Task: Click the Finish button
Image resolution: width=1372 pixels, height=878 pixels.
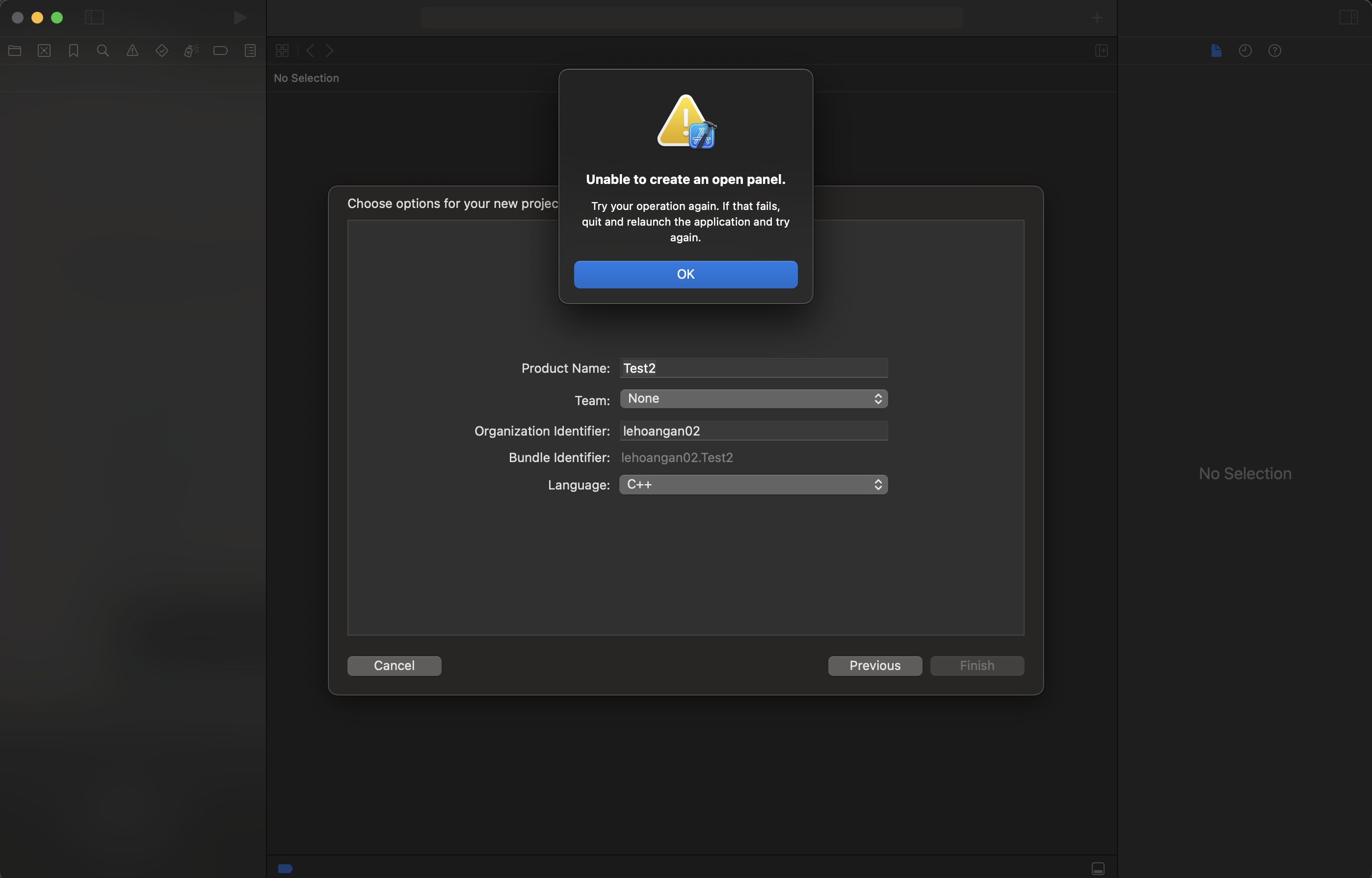Action: coord(977,665)
